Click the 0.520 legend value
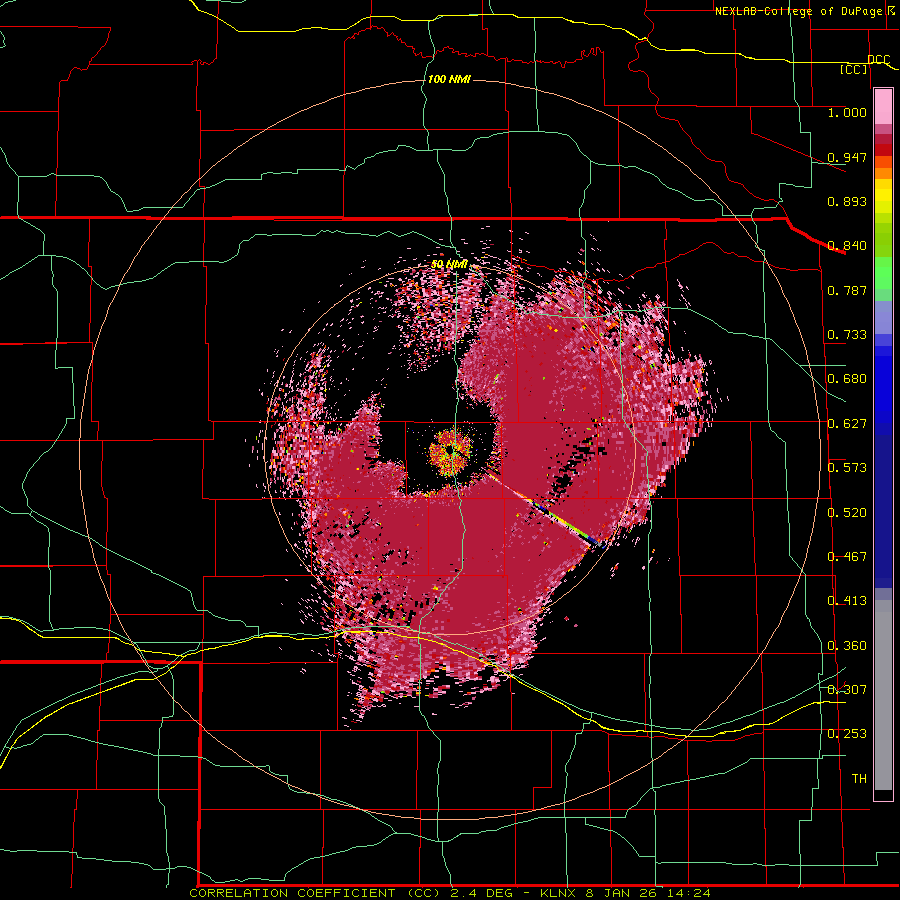The height and width of the screenshot is (900, 900). [x=847, y=513]
